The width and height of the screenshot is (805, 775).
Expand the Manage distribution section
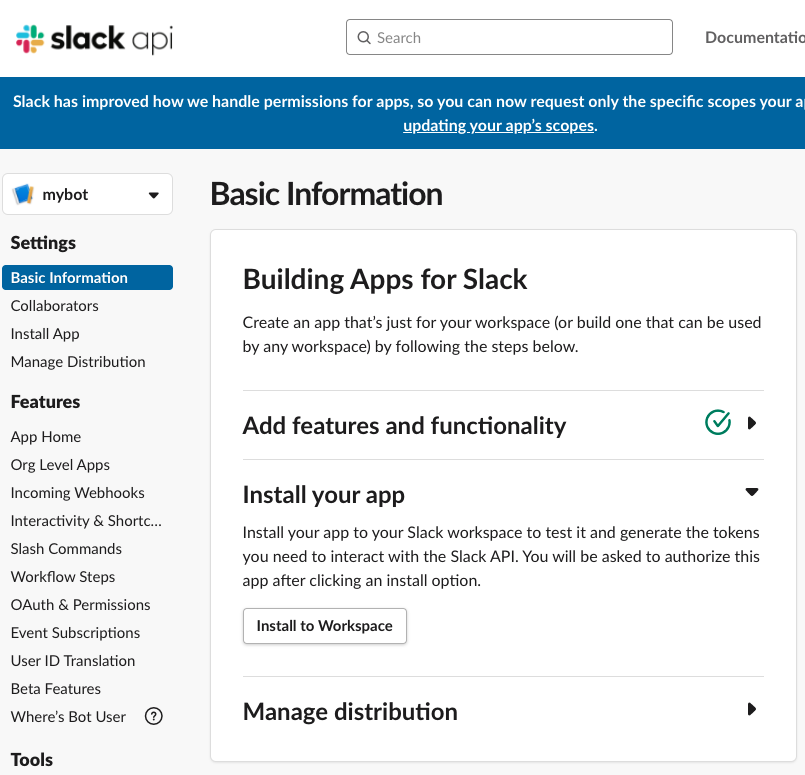coord(752,710)
